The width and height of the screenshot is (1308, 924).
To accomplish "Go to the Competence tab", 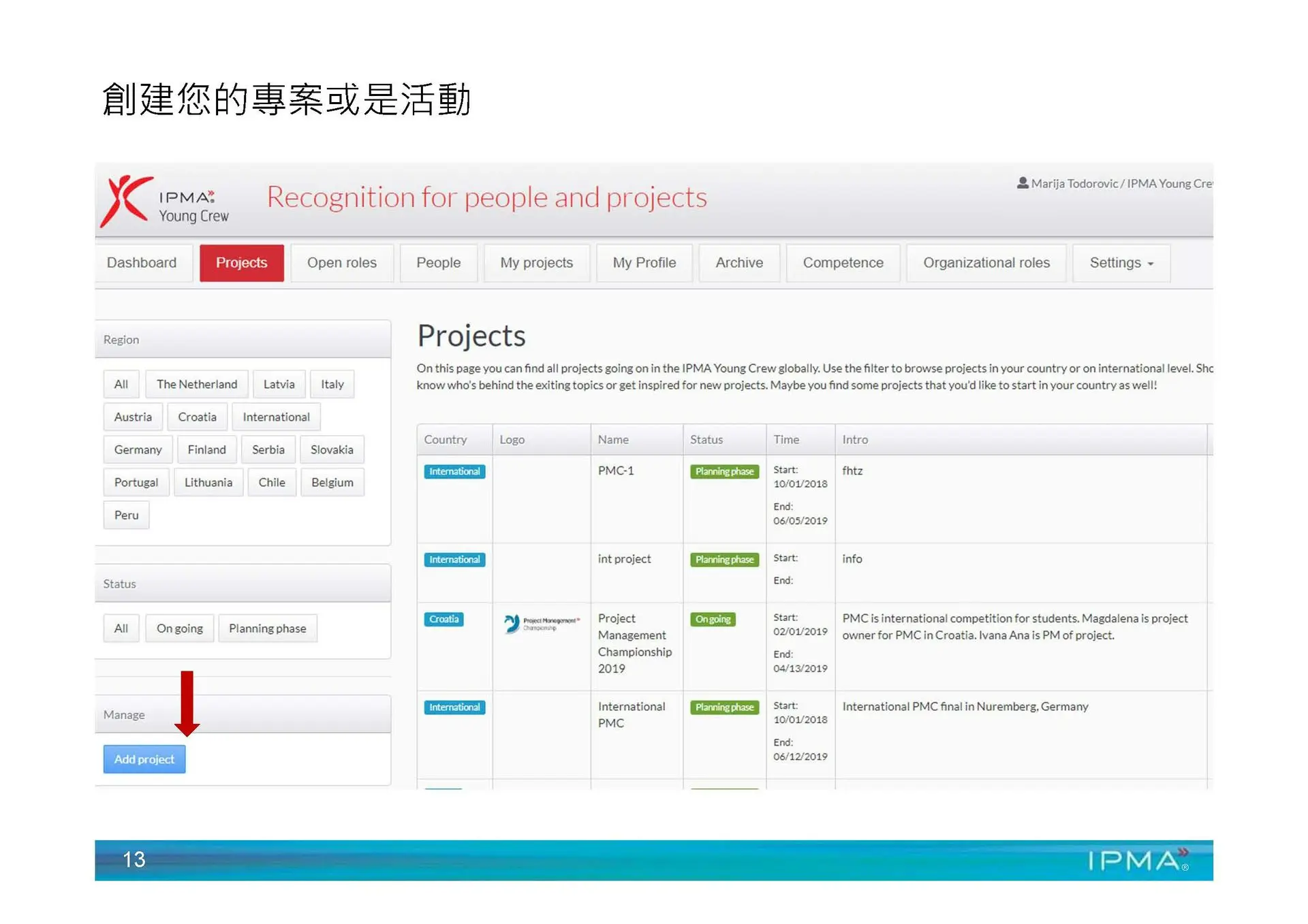I will coord(843,263).
